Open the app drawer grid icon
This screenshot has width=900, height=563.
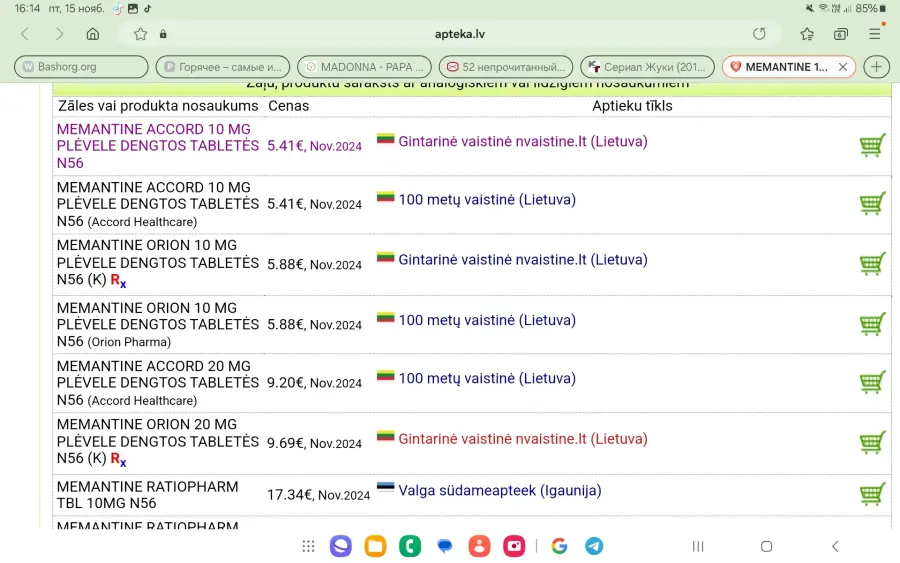coord(308,546)
